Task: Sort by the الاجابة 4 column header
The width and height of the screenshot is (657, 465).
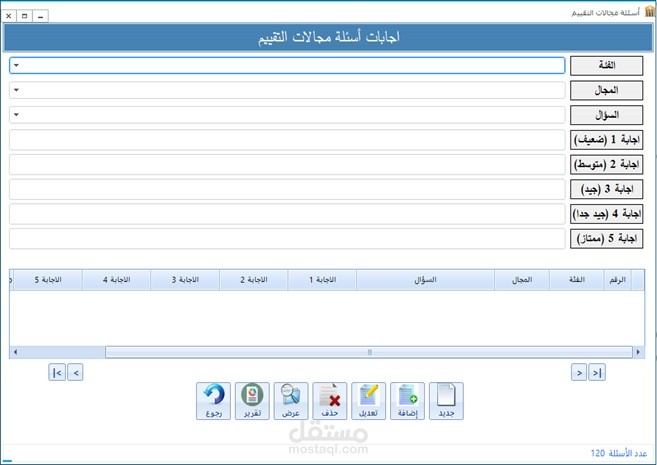Action: point(116,280)
